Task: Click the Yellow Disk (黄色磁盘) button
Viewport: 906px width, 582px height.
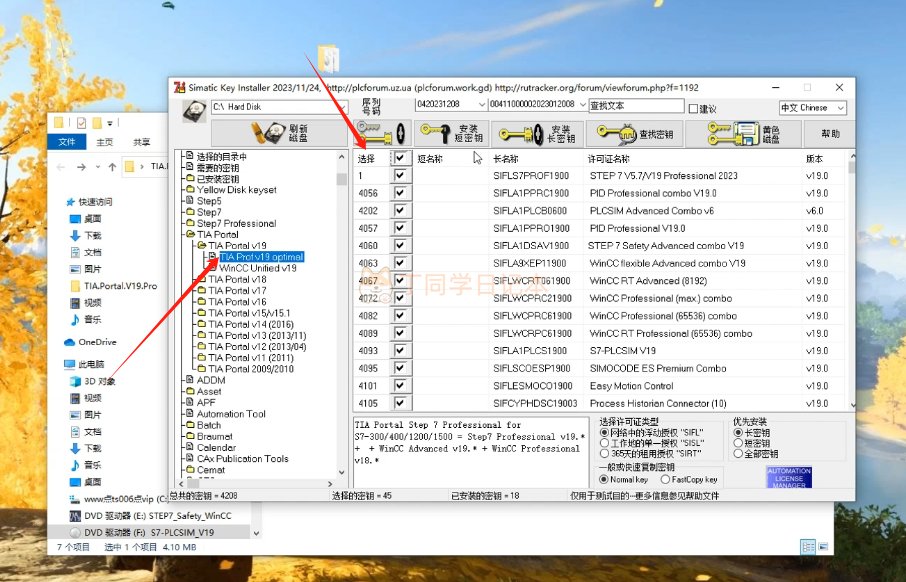Action: point(744,133)
